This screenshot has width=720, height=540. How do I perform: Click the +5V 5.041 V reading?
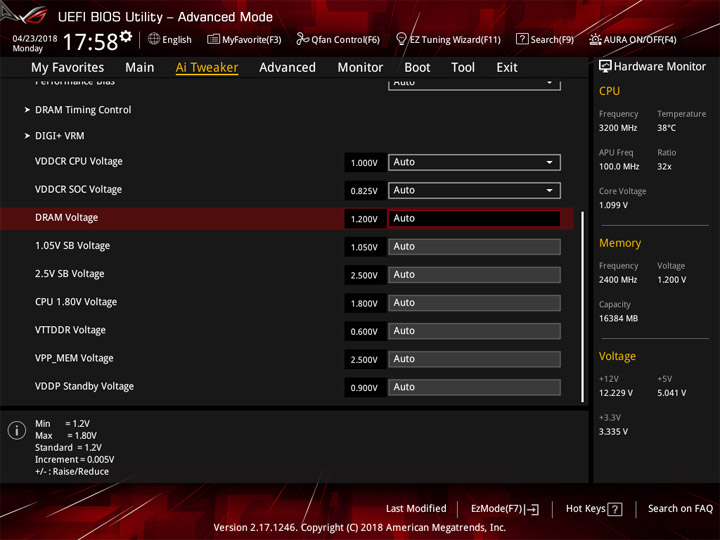click(672, 393)
